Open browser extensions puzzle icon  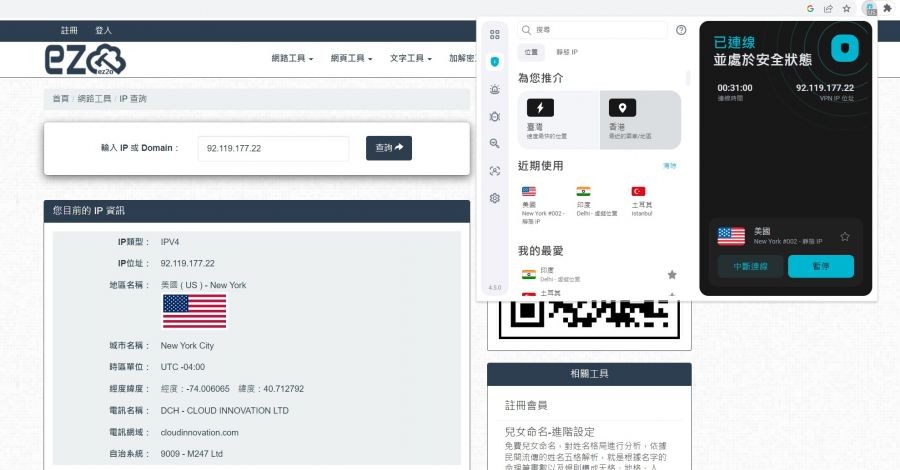(887, 9)
